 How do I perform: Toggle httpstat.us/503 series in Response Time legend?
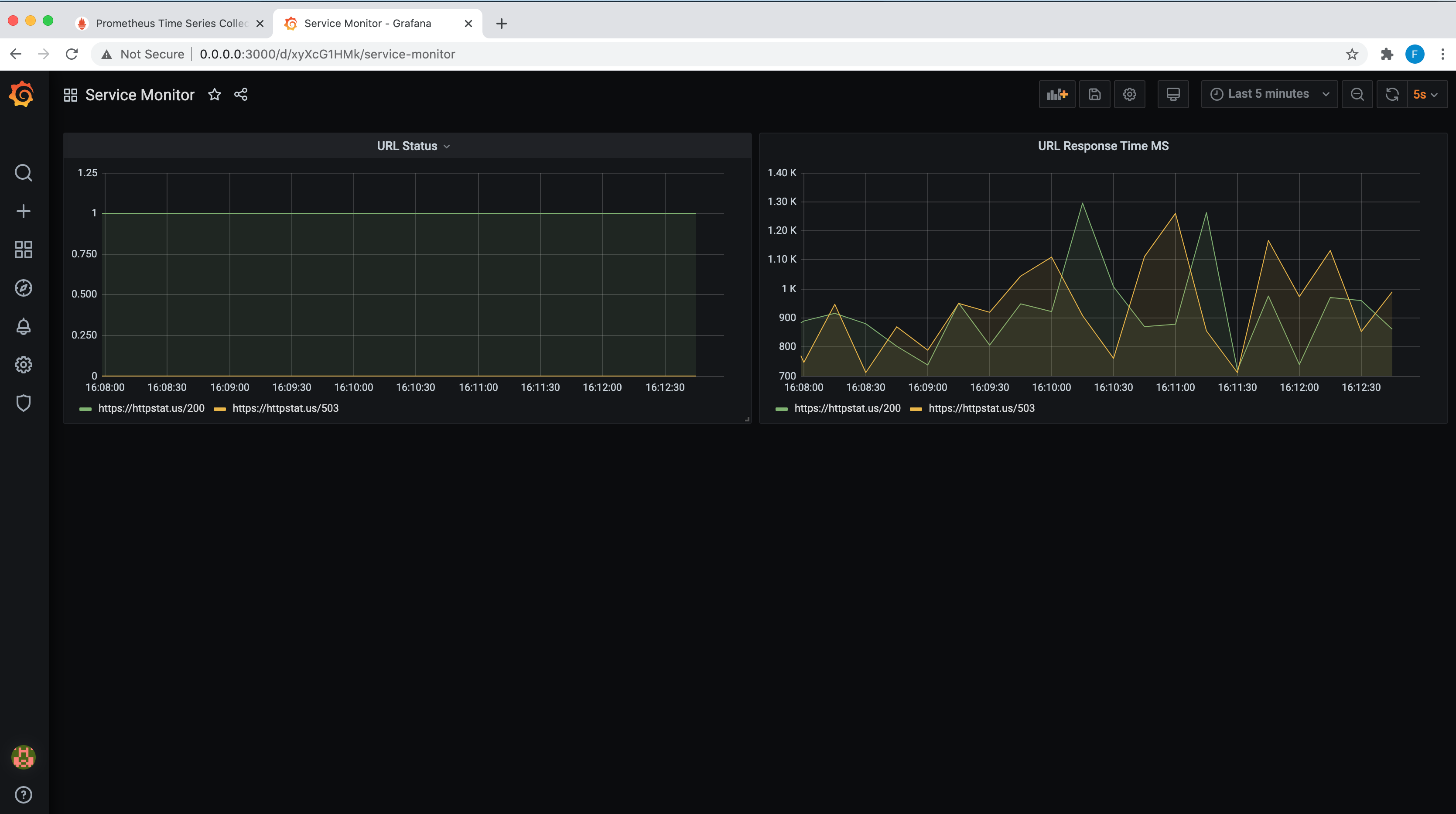pyautogui.click(x=981, y=408)
